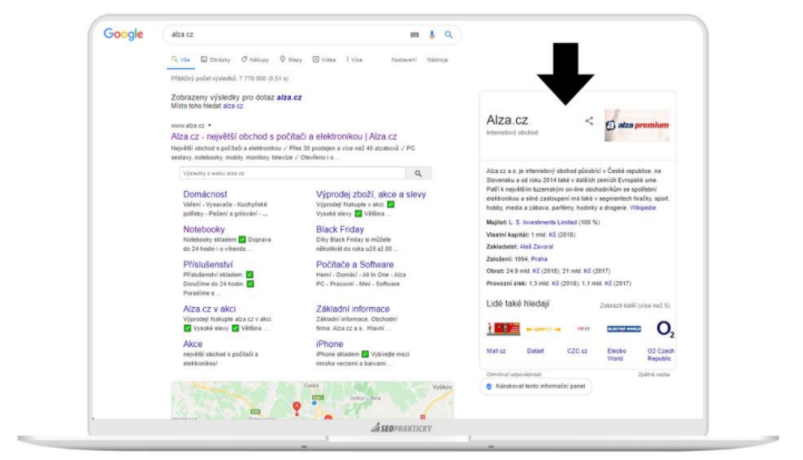Open the Více menu
Viewport: 803px width, 460px height.
[x=354, y=60]
